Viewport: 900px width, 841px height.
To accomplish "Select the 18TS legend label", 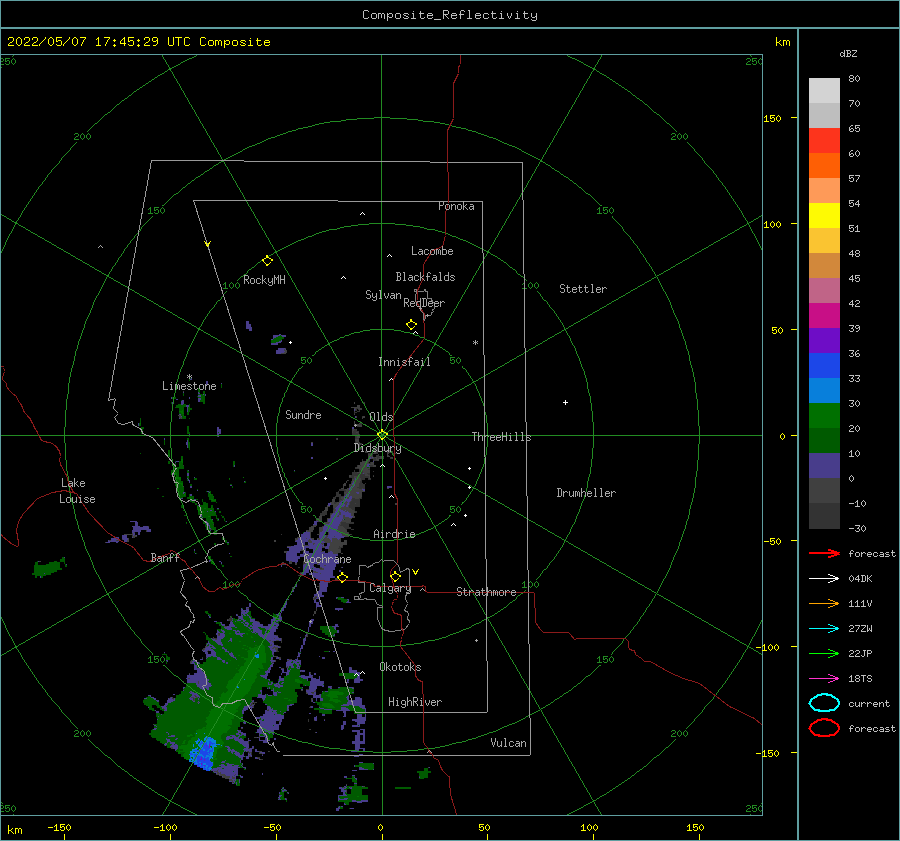I will point(860,679).
